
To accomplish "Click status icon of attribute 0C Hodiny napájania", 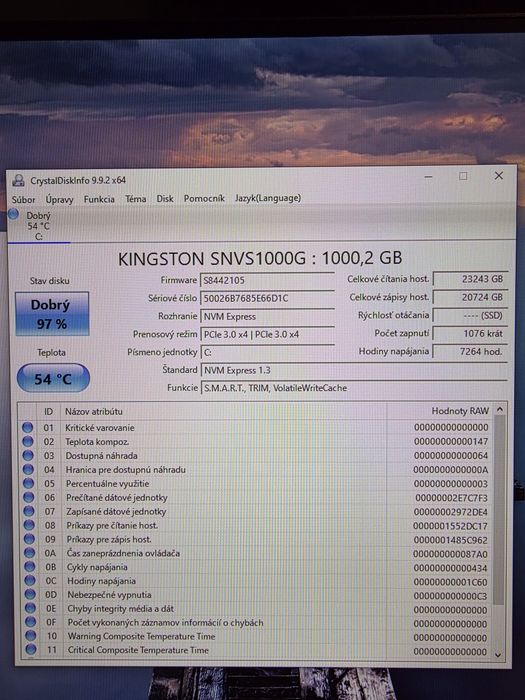I will (x=30, y=580).
